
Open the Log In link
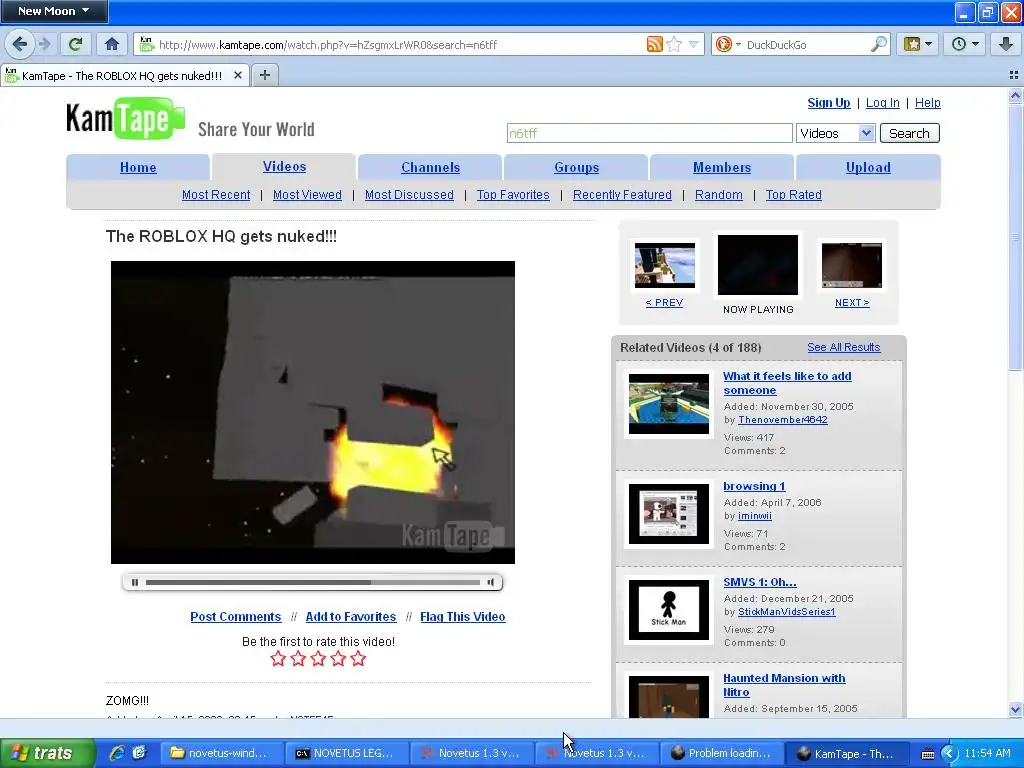882,103
